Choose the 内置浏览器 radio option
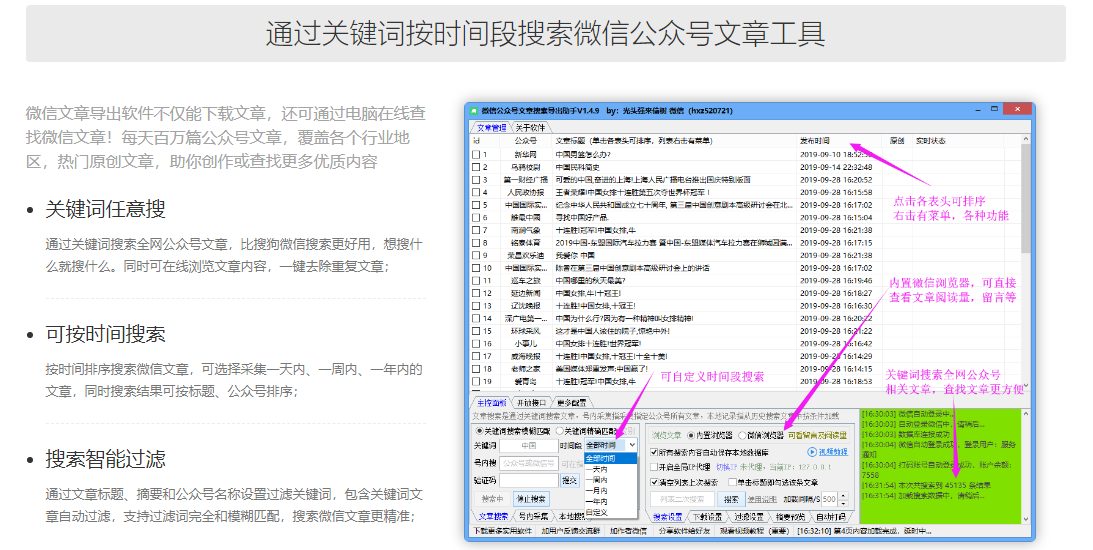This screenshot has height=550, width=1093. 691,436
